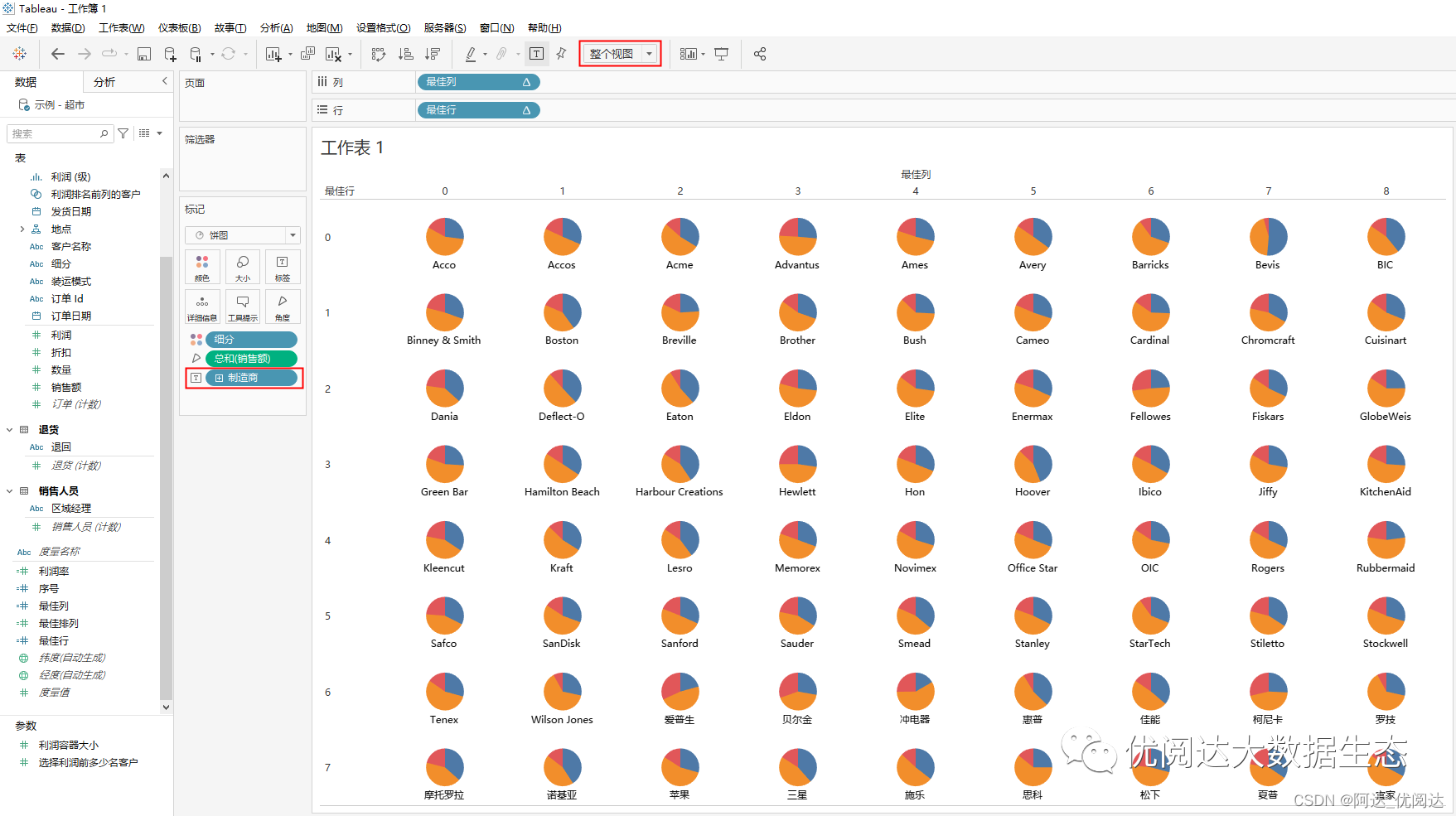The width and height of the screenshot is (1456, 816).
Task: Collapse the 退货 table group
Action: coord(10,430)
